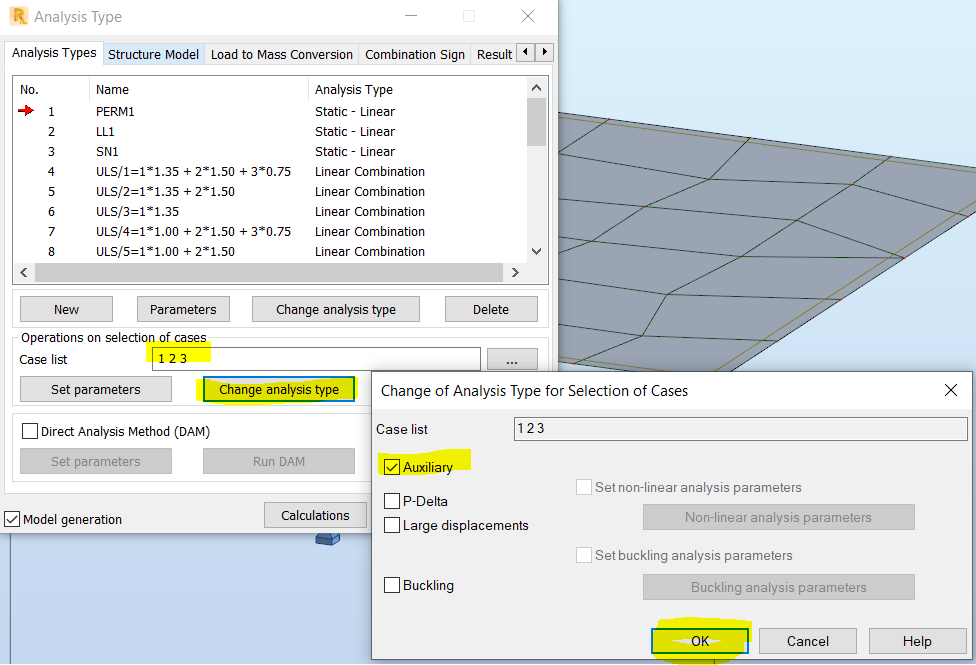
Task: Switch to the Structure Model tab
Action: [153, 53]
